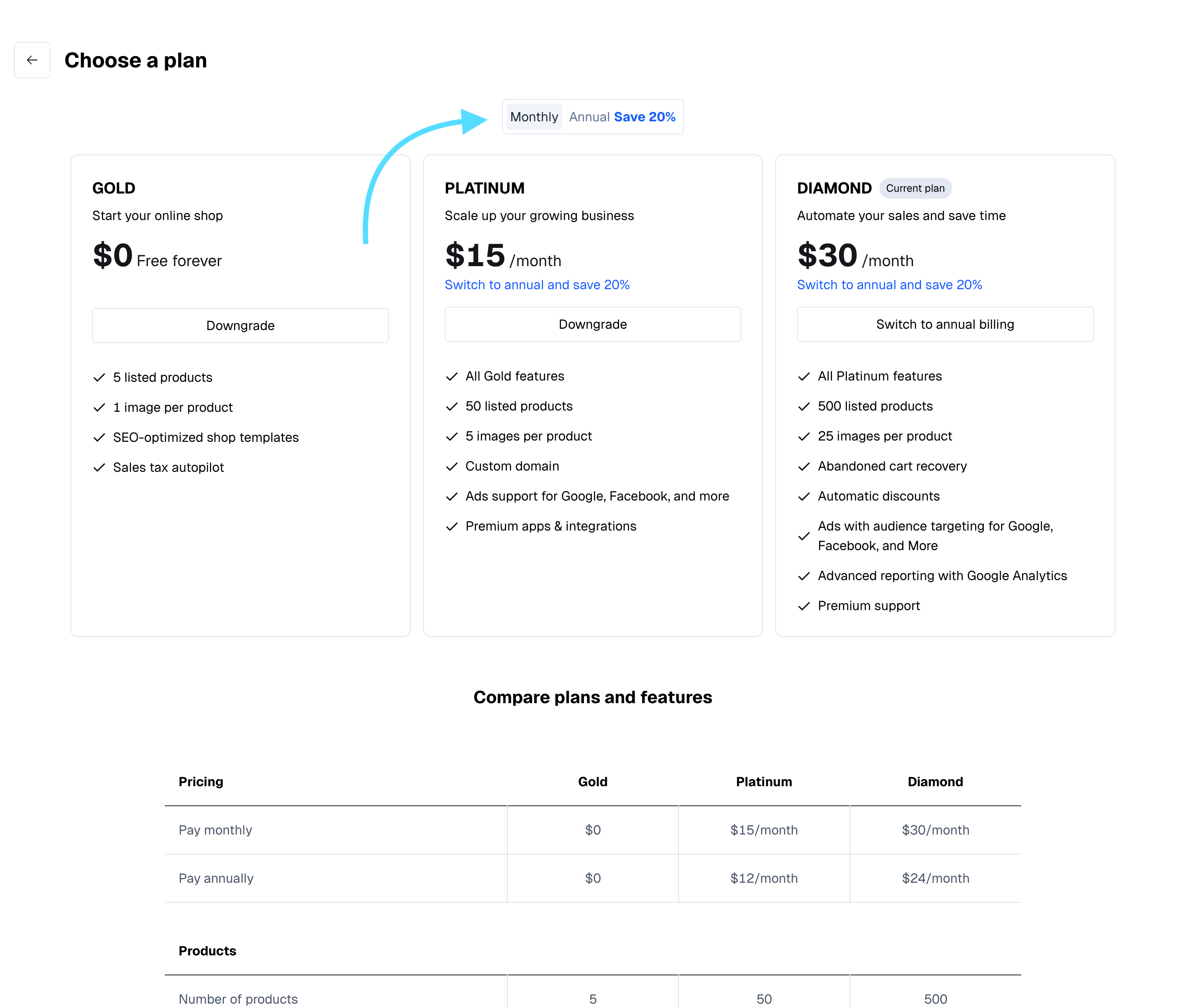Click the back arrow icon
1186x1008 pixels.
point(32,60)
